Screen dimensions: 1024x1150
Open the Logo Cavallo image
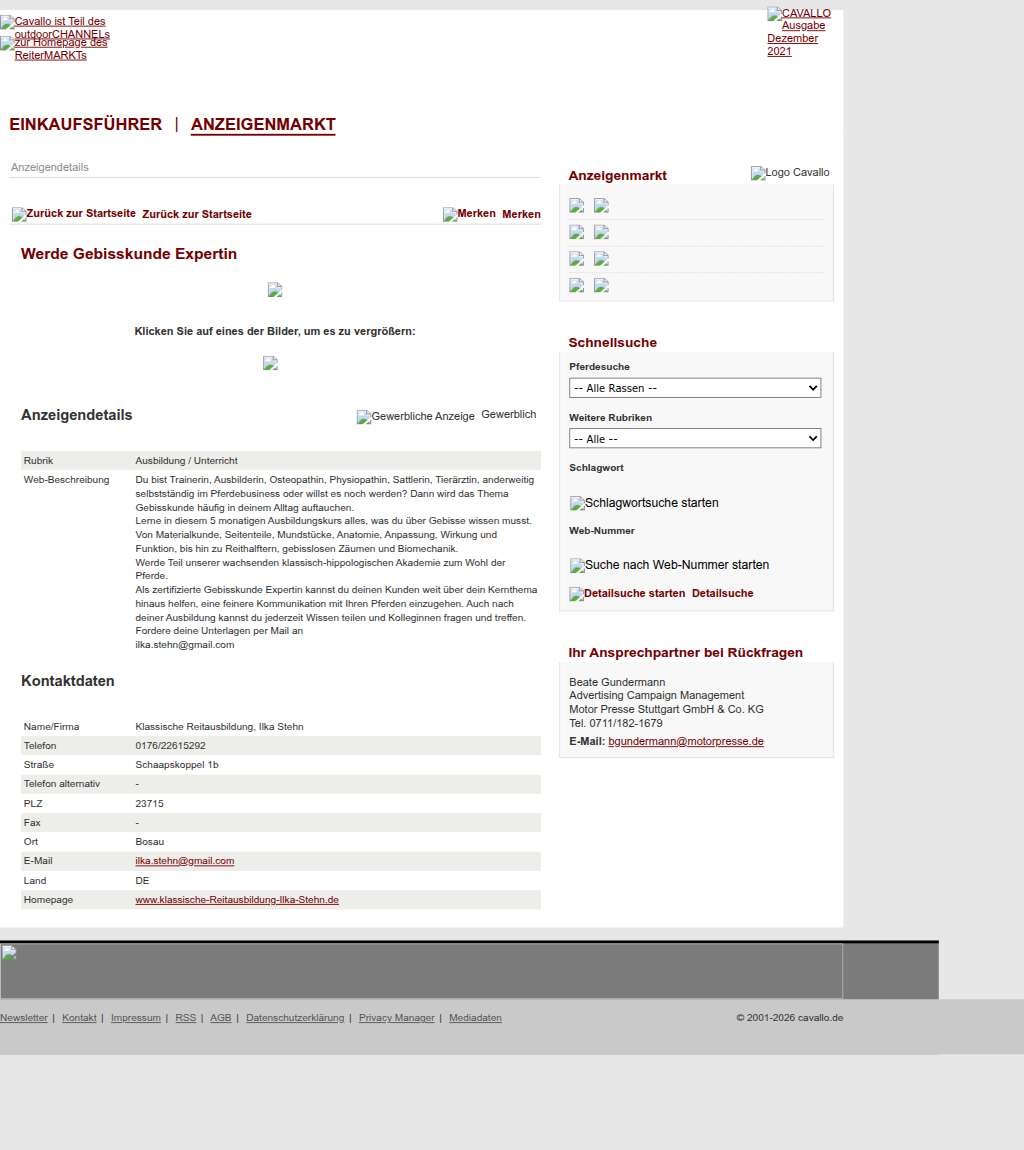click(x=790, y=173)
